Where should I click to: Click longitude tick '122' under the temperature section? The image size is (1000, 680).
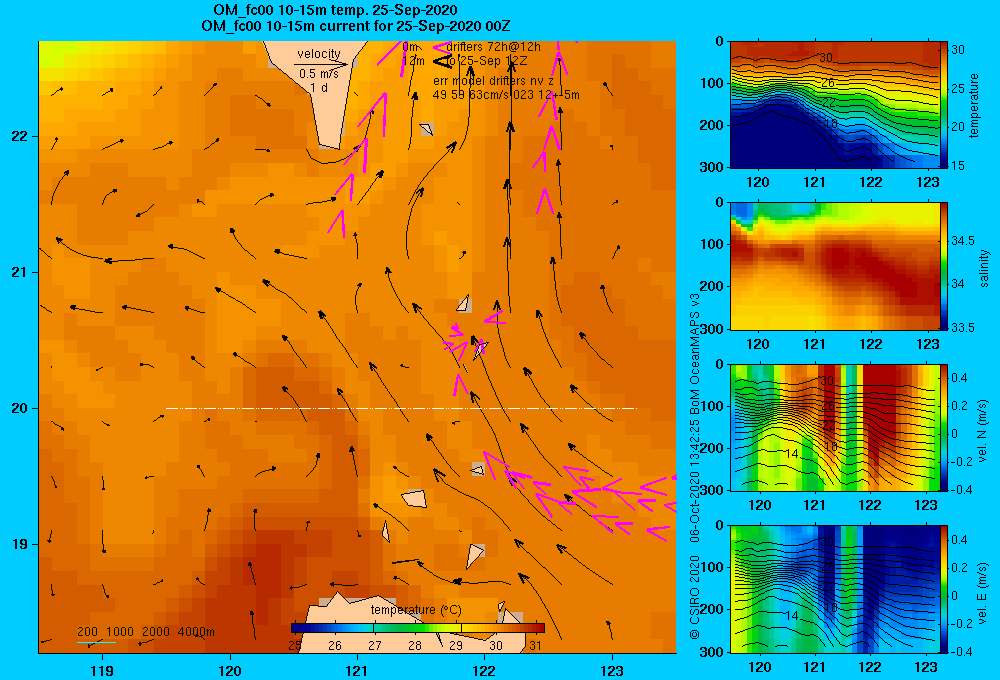point(871,182)
